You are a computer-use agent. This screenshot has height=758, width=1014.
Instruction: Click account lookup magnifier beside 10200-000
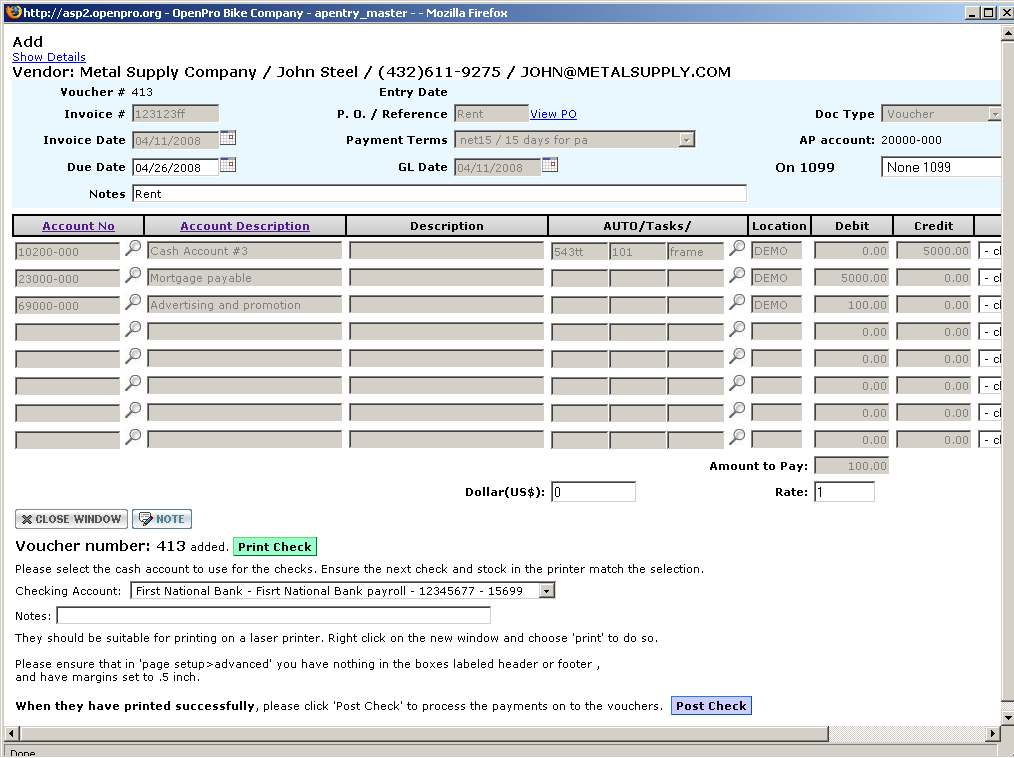click(133, 249)
